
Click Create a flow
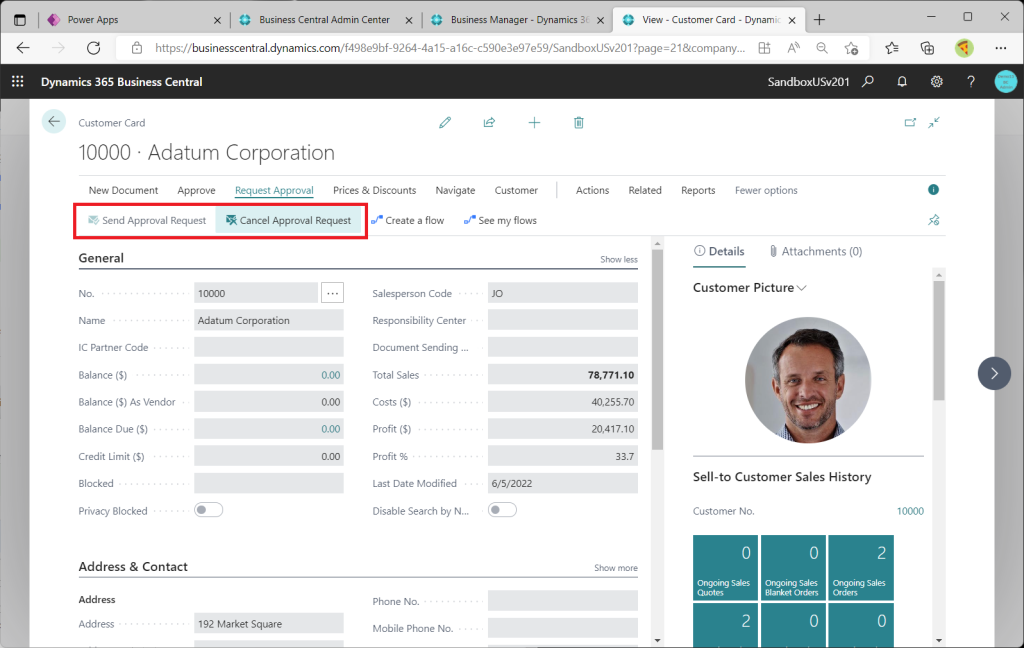tap(408, 220)
